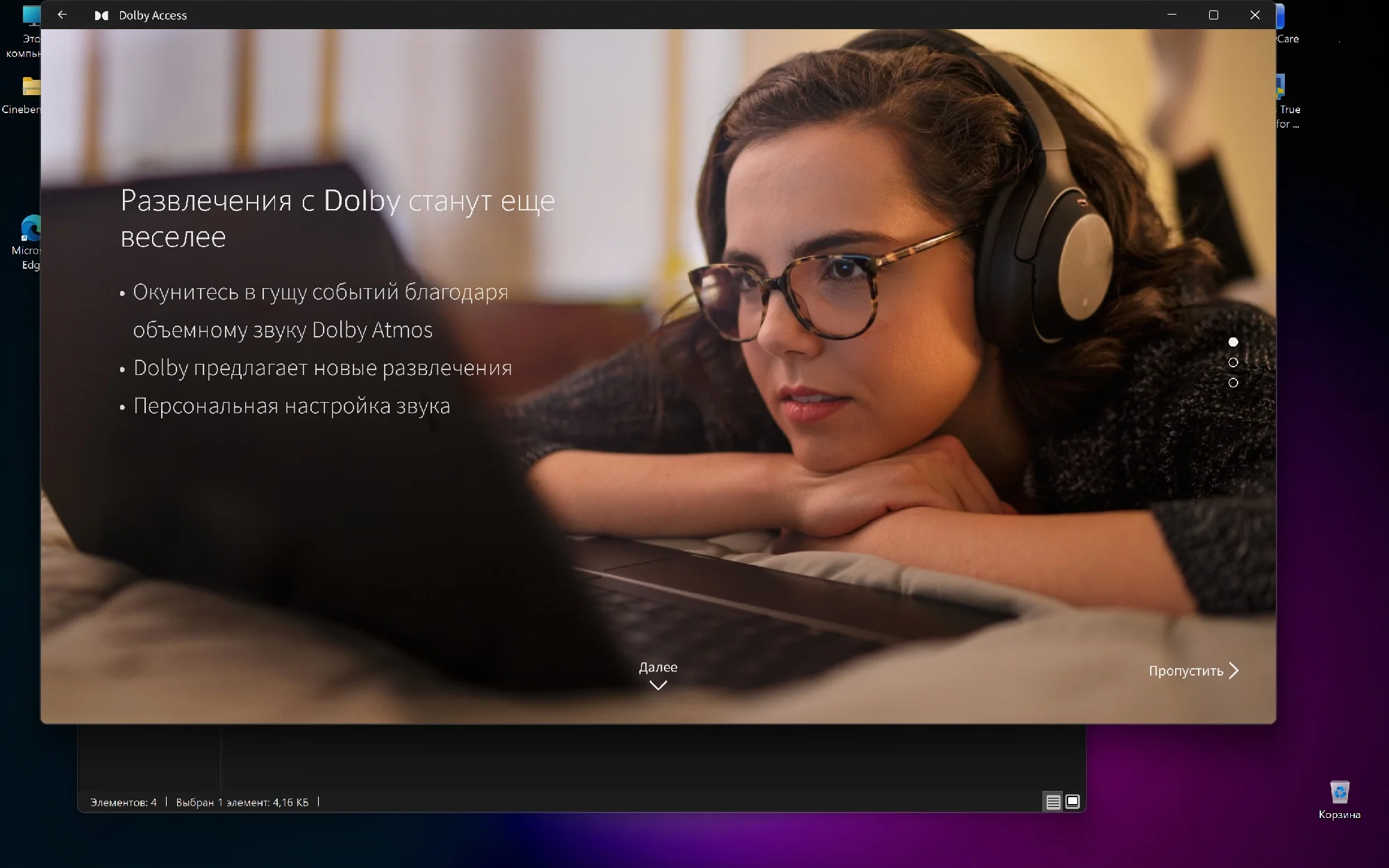Image resolution: width=1389 pixels, height=868 pixels.
Task: Click the right chevron beside Пропустить
Action: click(x=1234, y=670)
